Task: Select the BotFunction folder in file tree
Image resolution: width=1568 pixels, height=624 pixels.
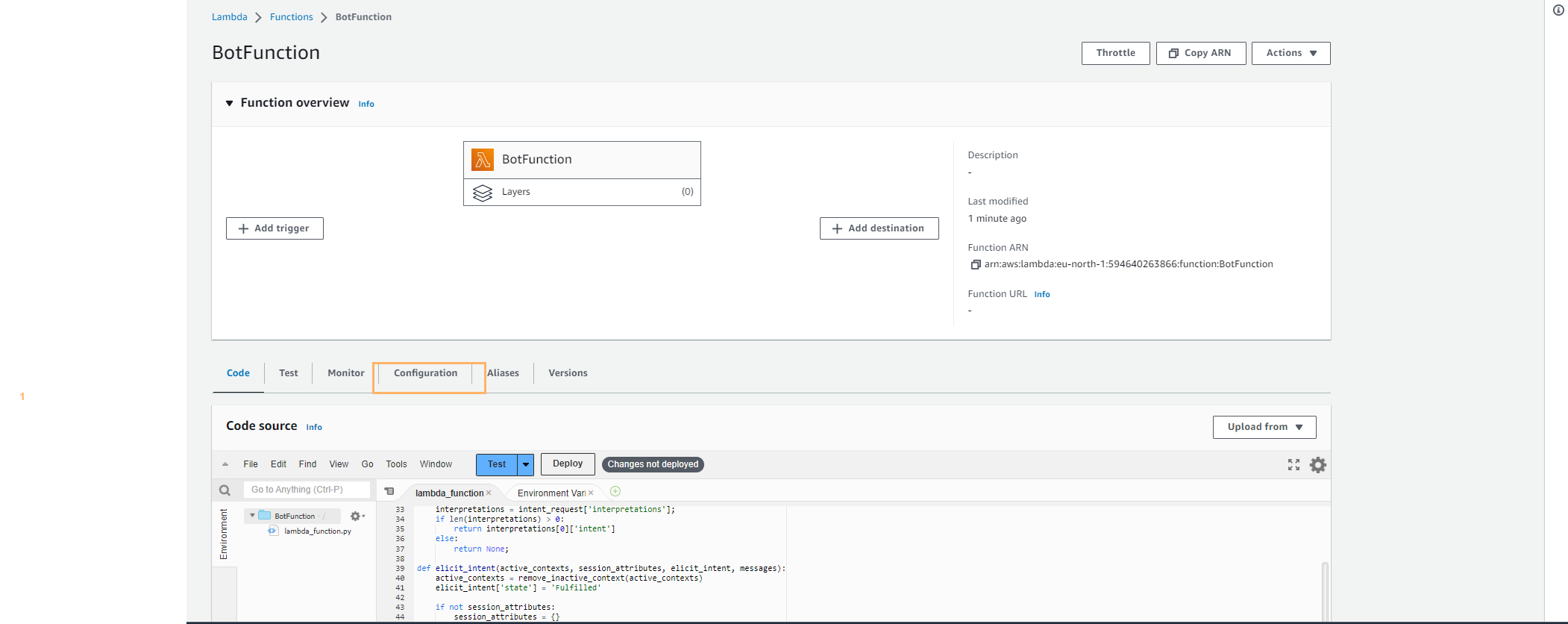Action: [295, 517]
